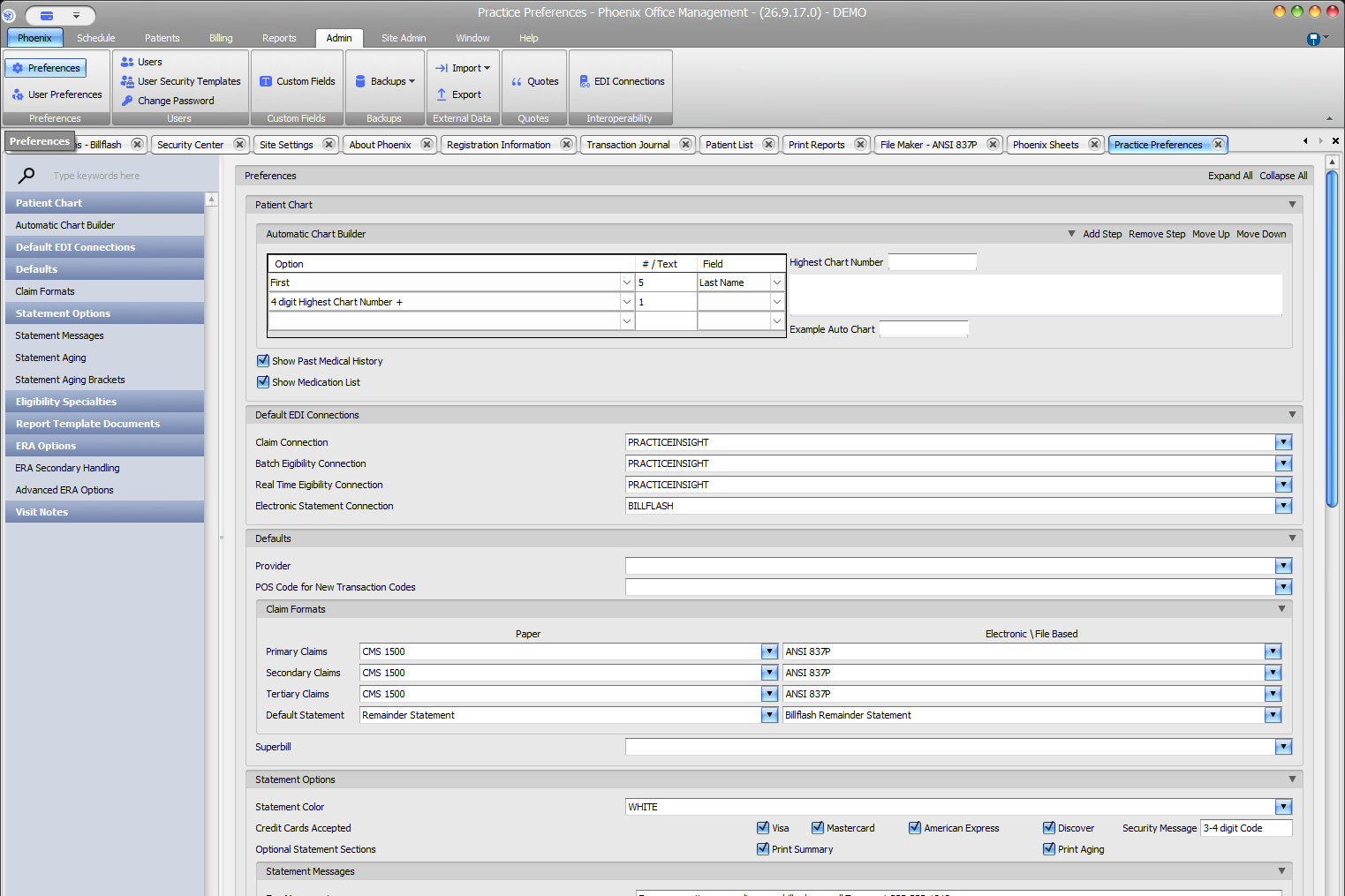Image resolution: width=1345 pixels, height=896 pixels.
Task: Close the About Phoenix tab
Action: point(427,144)
